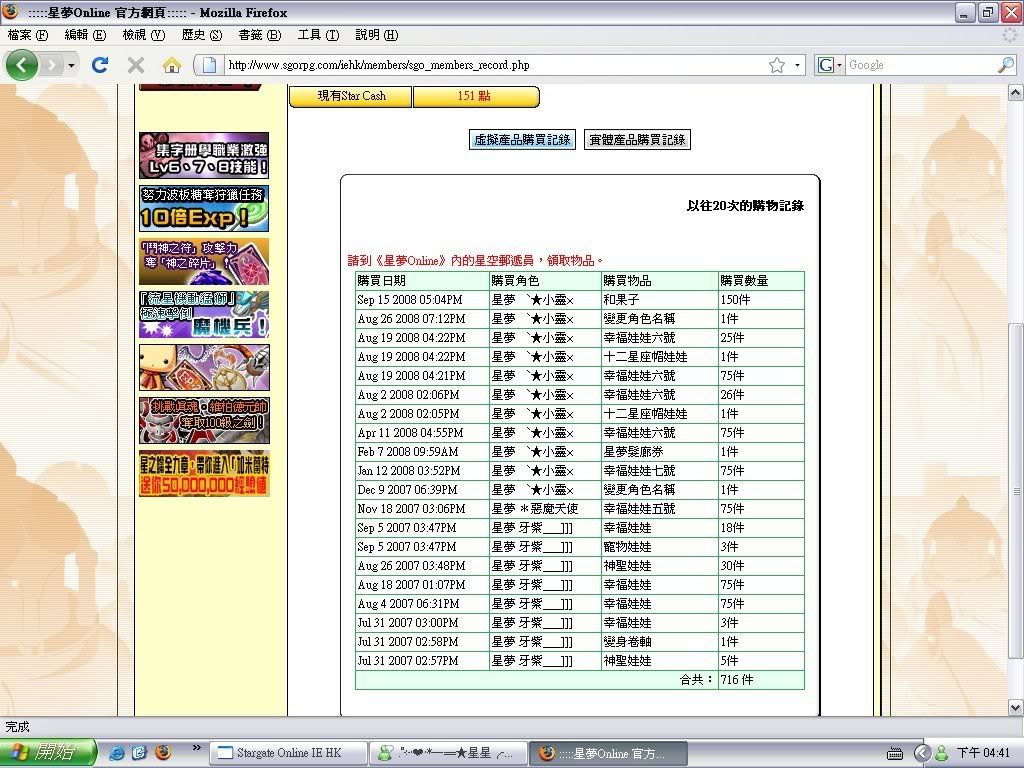Viewport: 1024px width, 768px height.
Task: Go to the Home page icon
Action: pos(172,65)
